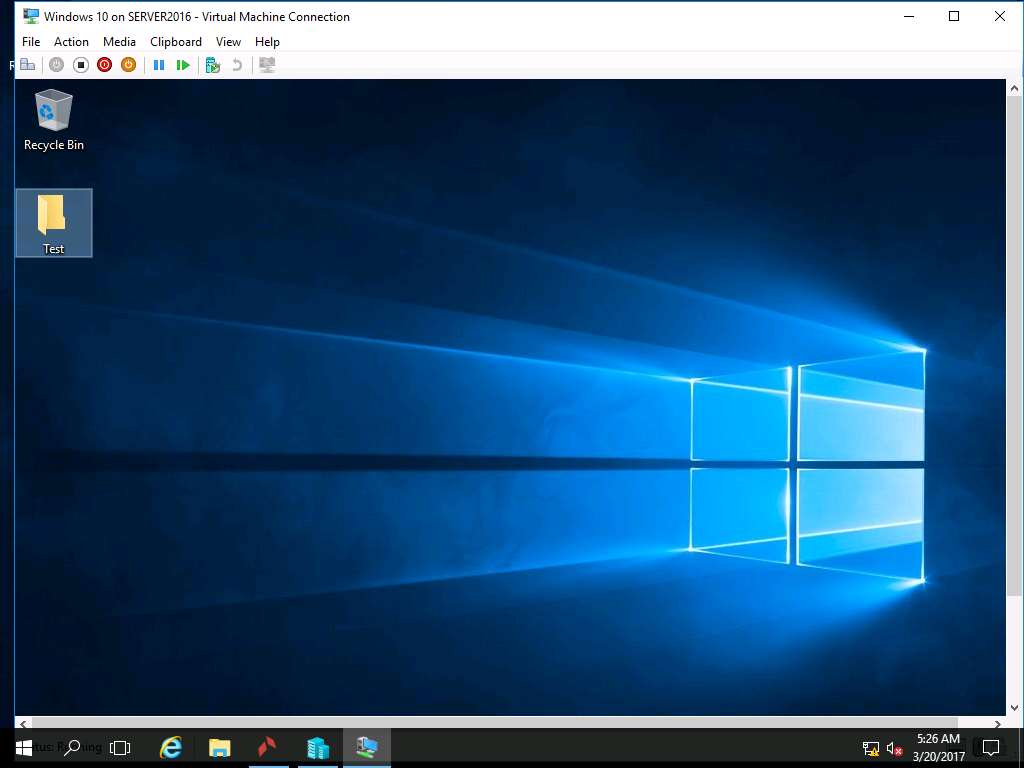The image size is (1024, 768).
Task: Open the File menu
Action: coord(31,42)
